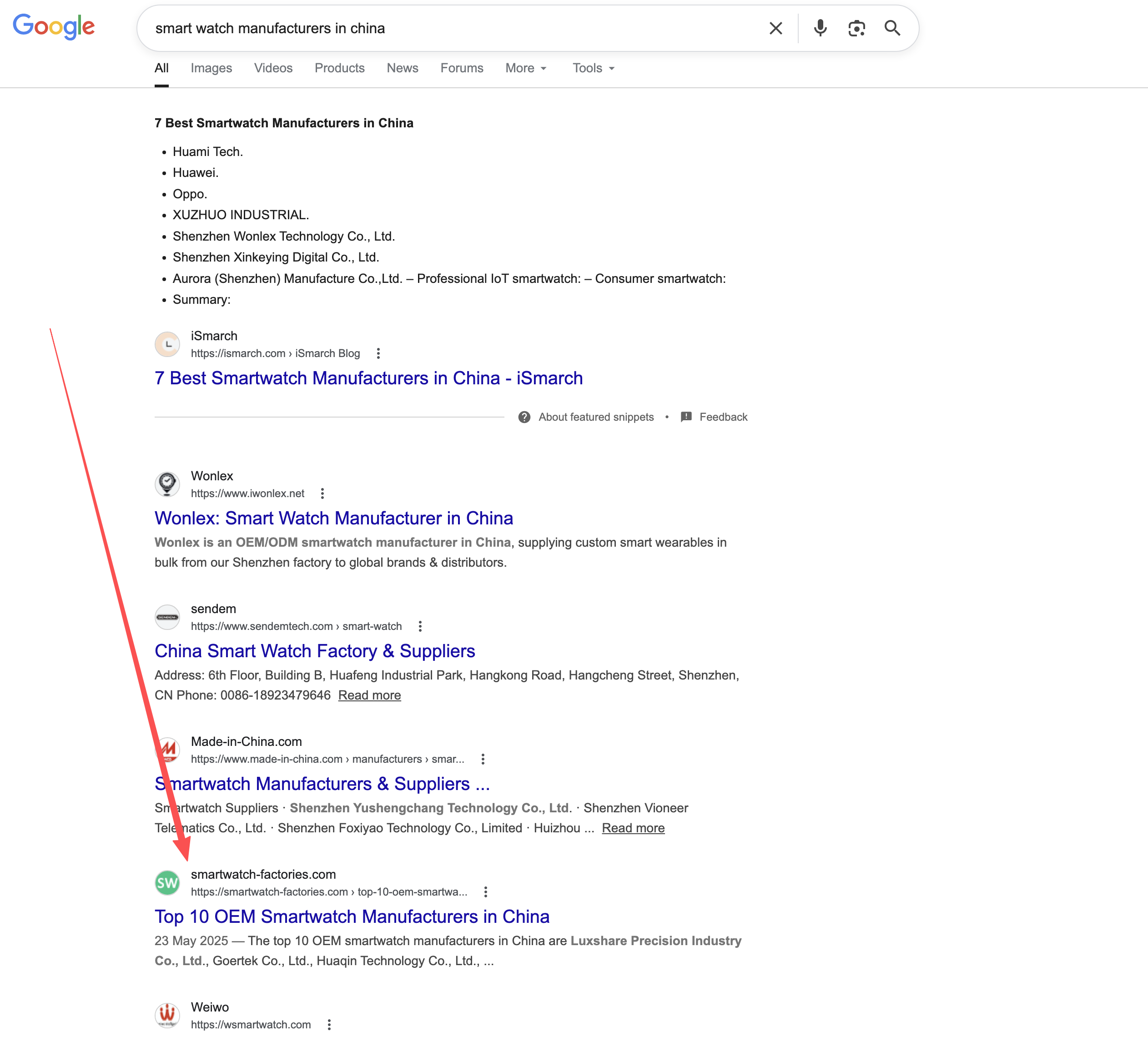Screen dimensions: 1148x1037
Task: Click the About featured snippets help icon
Action: 524,418
